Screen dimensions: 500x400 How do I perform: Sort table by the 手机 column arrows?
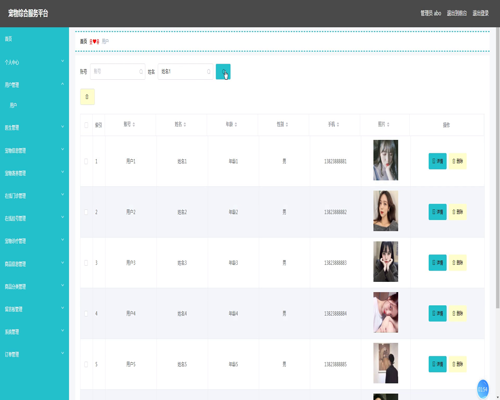pos(338,124)
